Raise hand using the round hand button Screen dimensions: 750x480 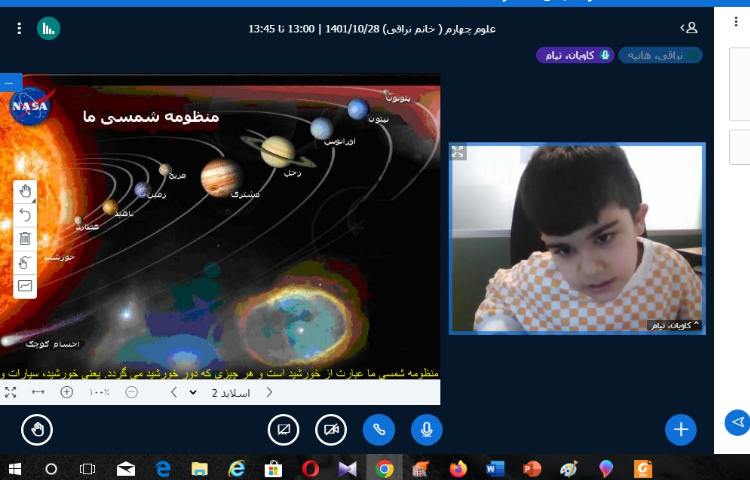[37, 429]
